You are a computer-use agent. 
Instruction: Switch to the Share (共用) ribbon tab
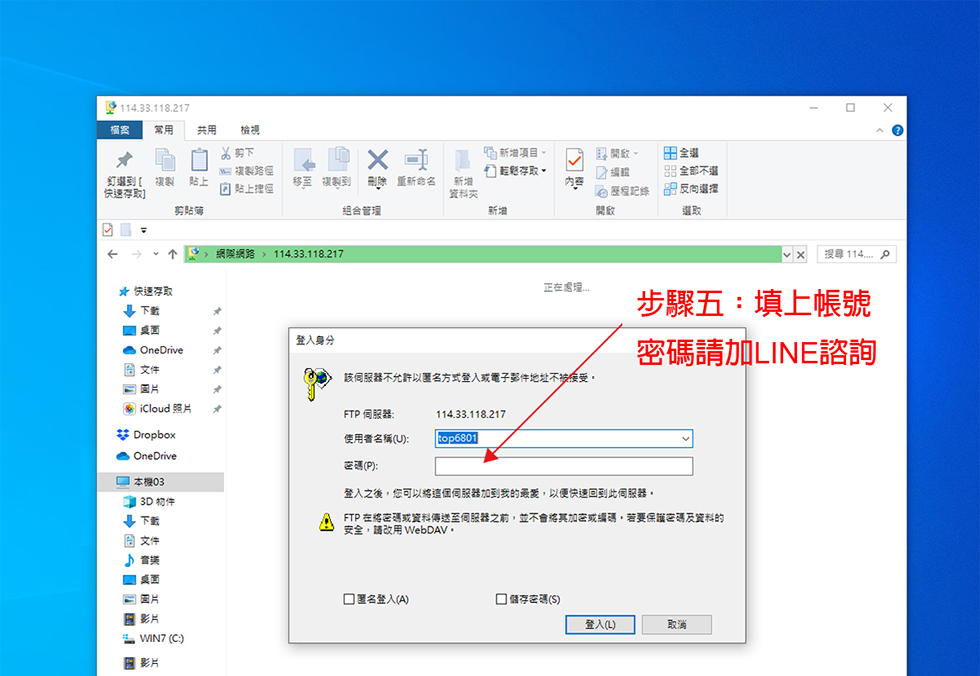206,130
